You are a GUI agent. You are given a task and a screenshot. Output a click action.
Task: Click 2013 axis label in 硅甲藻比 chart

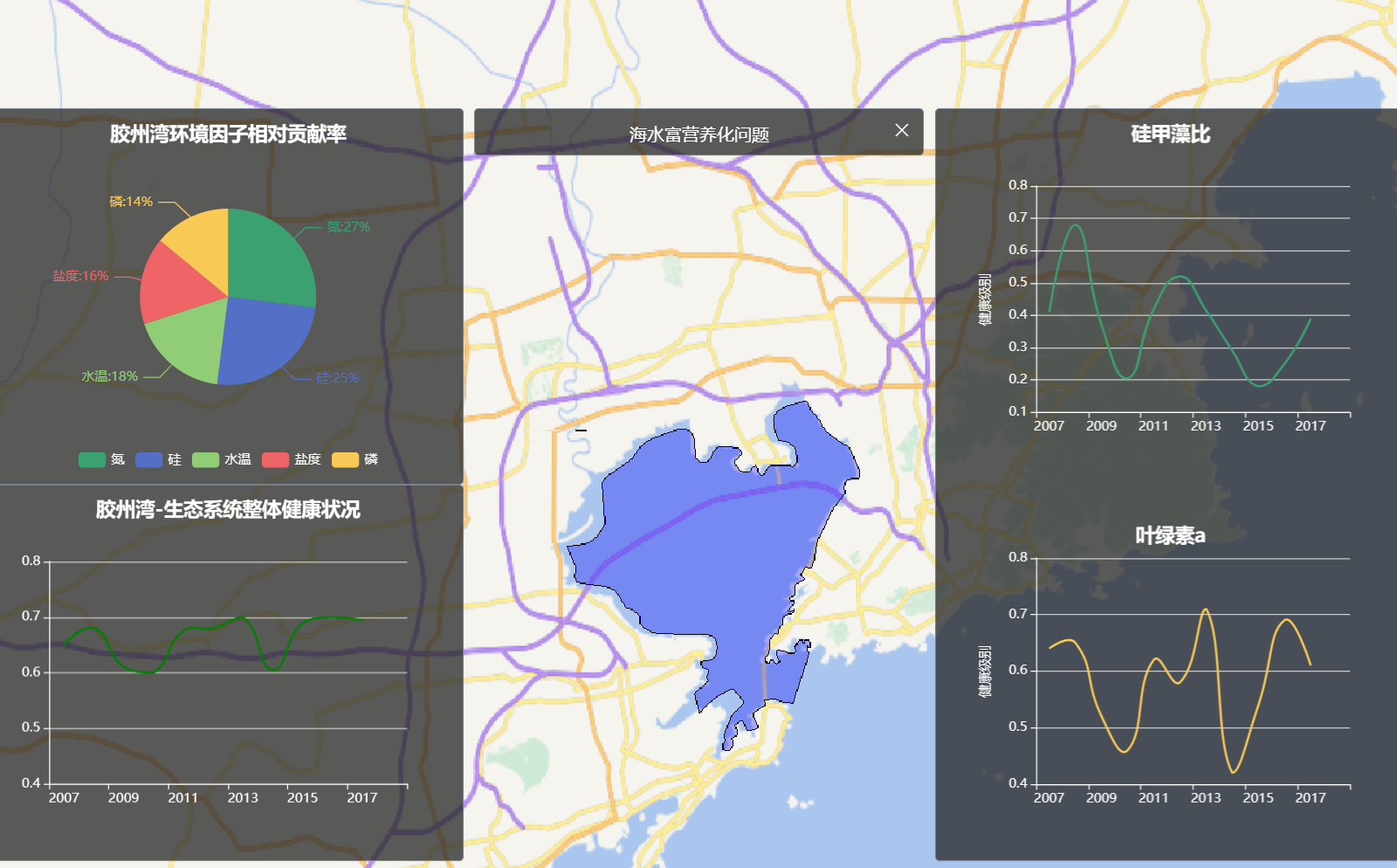coord(1206,426)
